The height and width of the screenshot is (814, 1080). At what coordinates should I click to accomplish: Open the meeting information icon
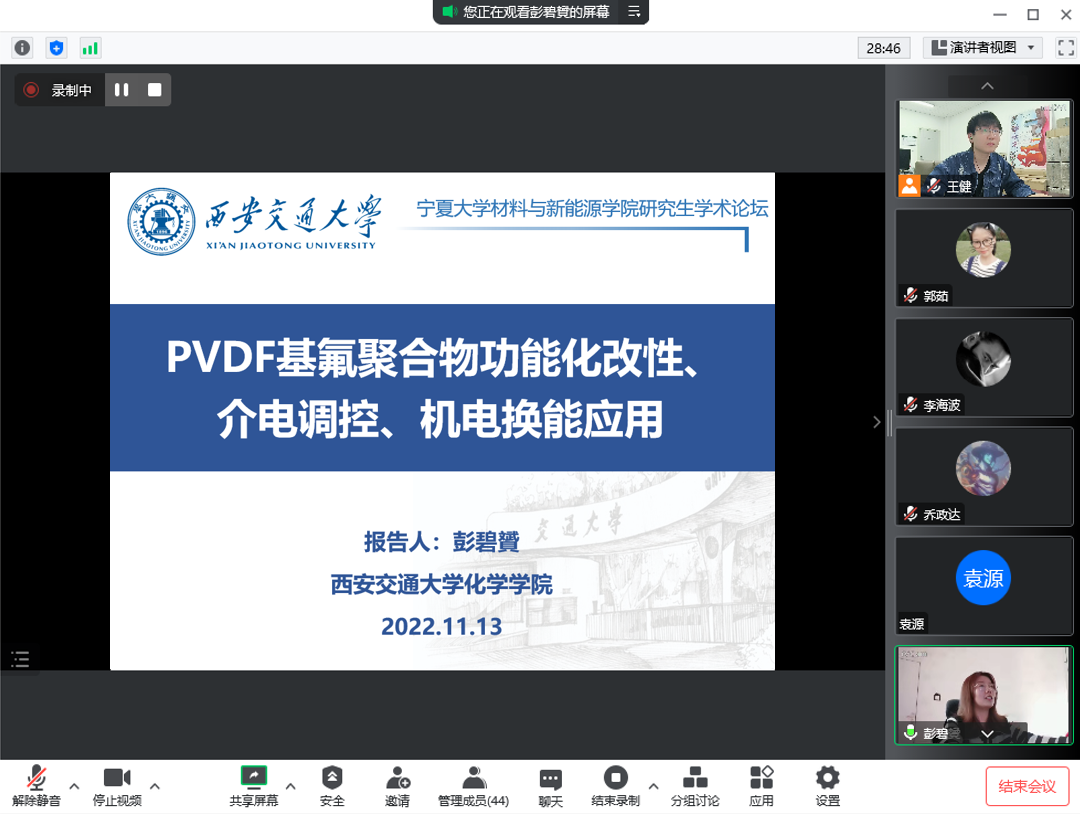22,48
